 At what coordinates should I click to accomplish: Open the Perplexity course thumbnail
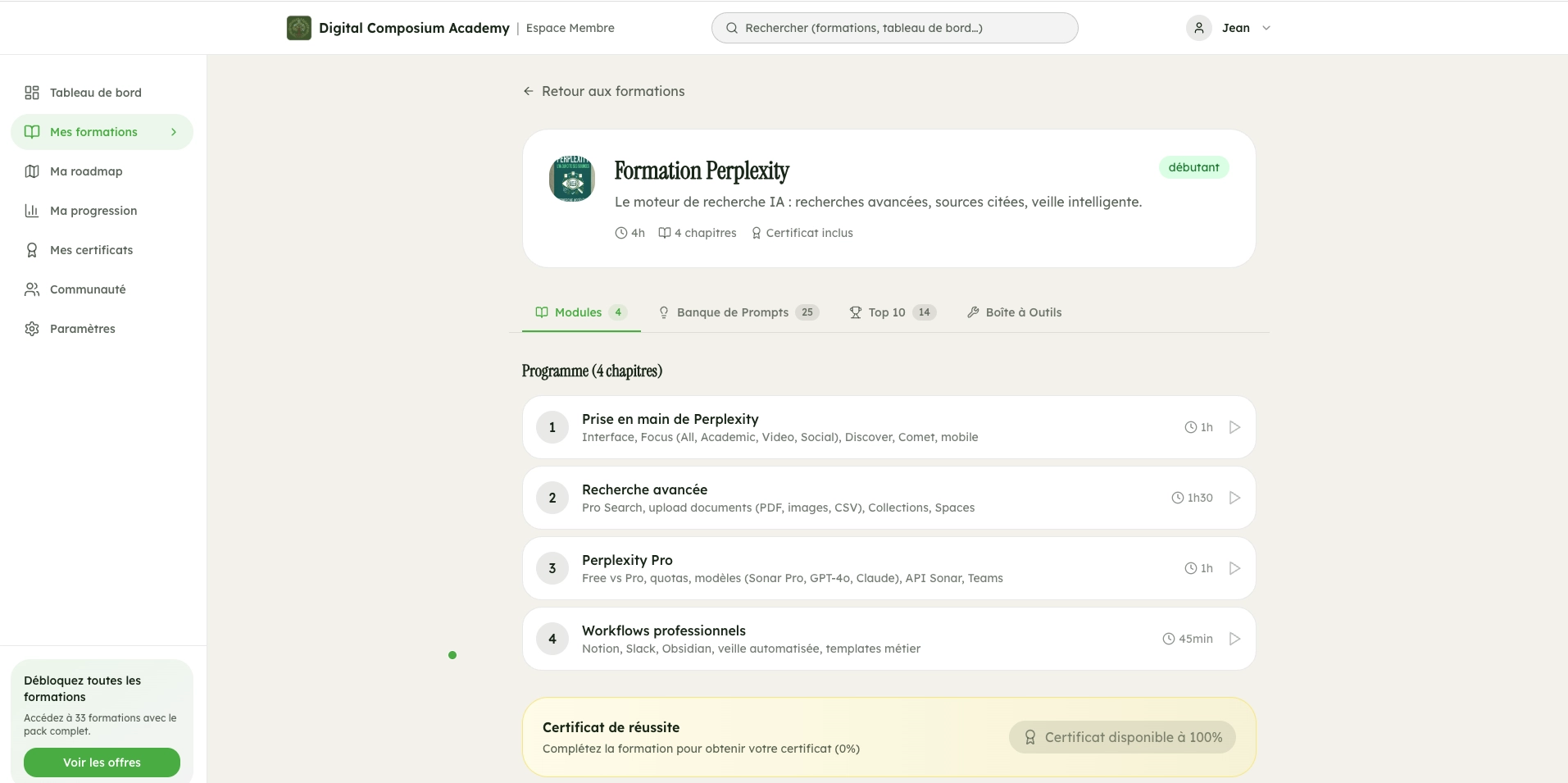(x=570, y=179)
